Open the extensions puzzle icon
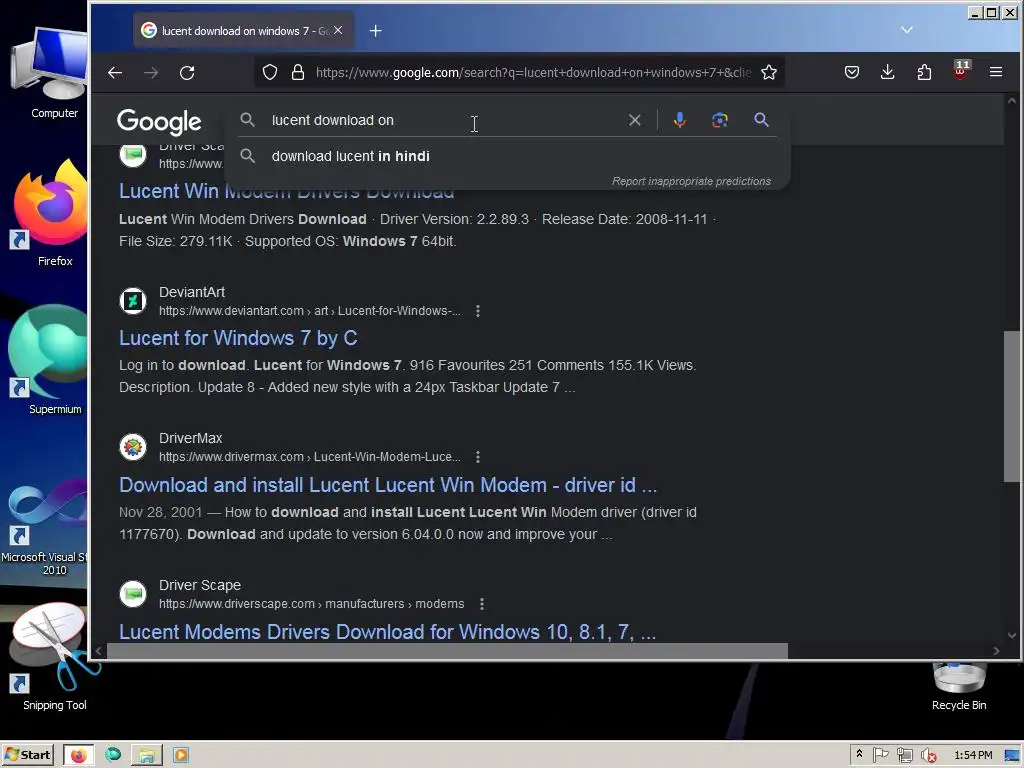The width and height of the screenshot is (1024, 768). point(924,72)
